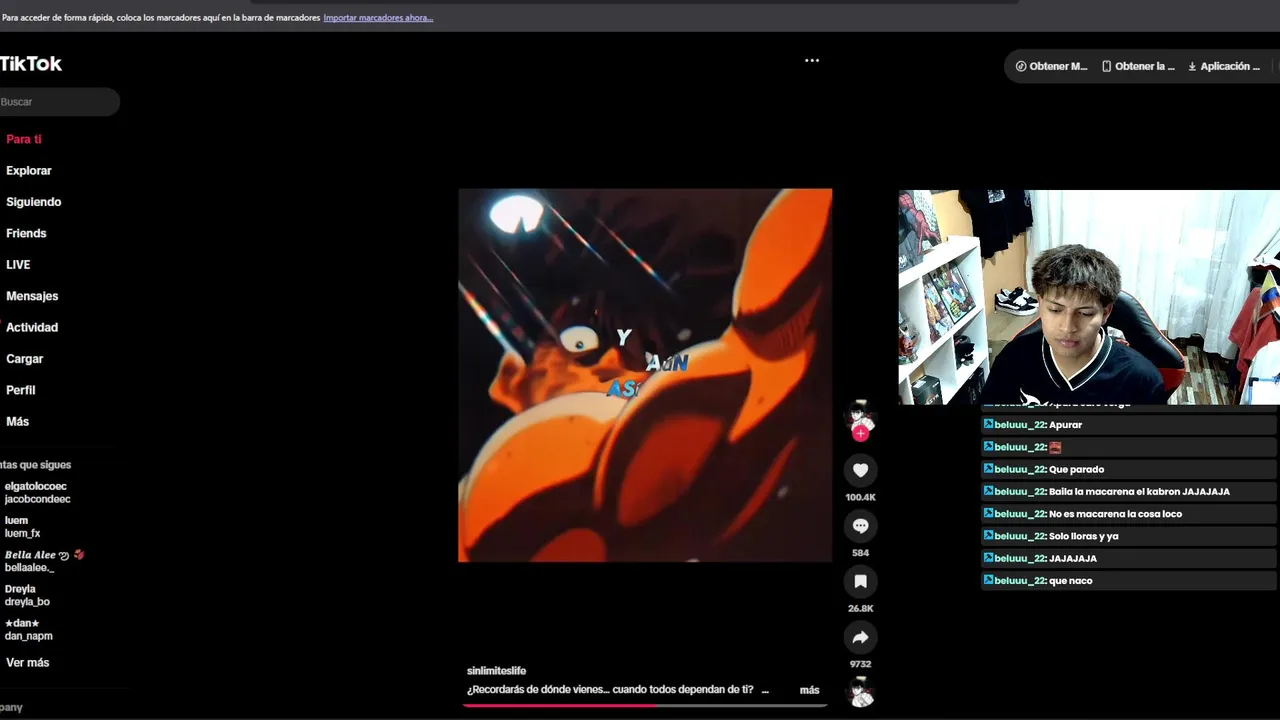Open Actividad notifications
Image resolution: width=1280 pixels, height=720 pixels.
[32, 327]
